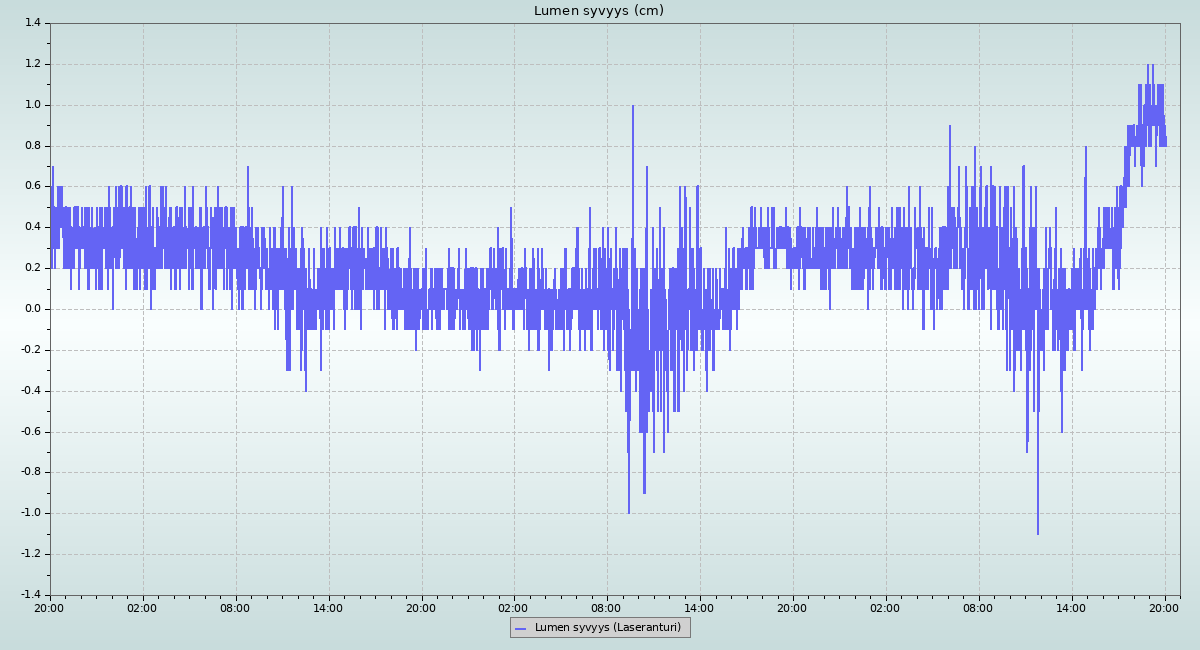The image size is (1200, 650).
Task: Click the last 14:00 x-axis label
Action: tap(1071, 608)
